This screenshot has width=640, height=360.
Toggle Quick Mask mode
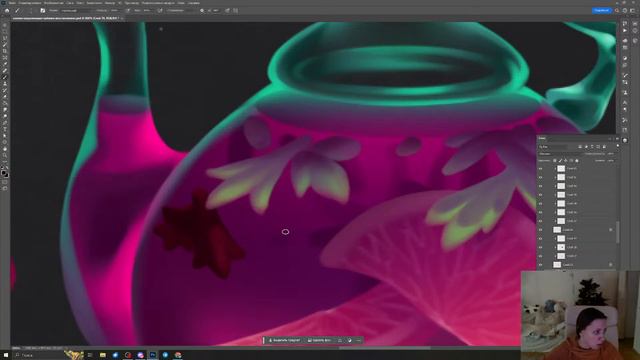click(x=5, y=182)
